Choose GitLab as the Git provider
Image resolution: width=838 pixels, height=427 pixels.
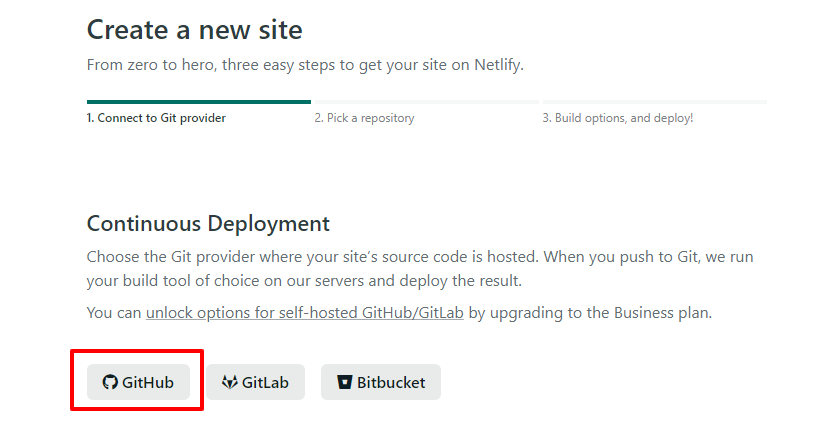click(255, 382)
